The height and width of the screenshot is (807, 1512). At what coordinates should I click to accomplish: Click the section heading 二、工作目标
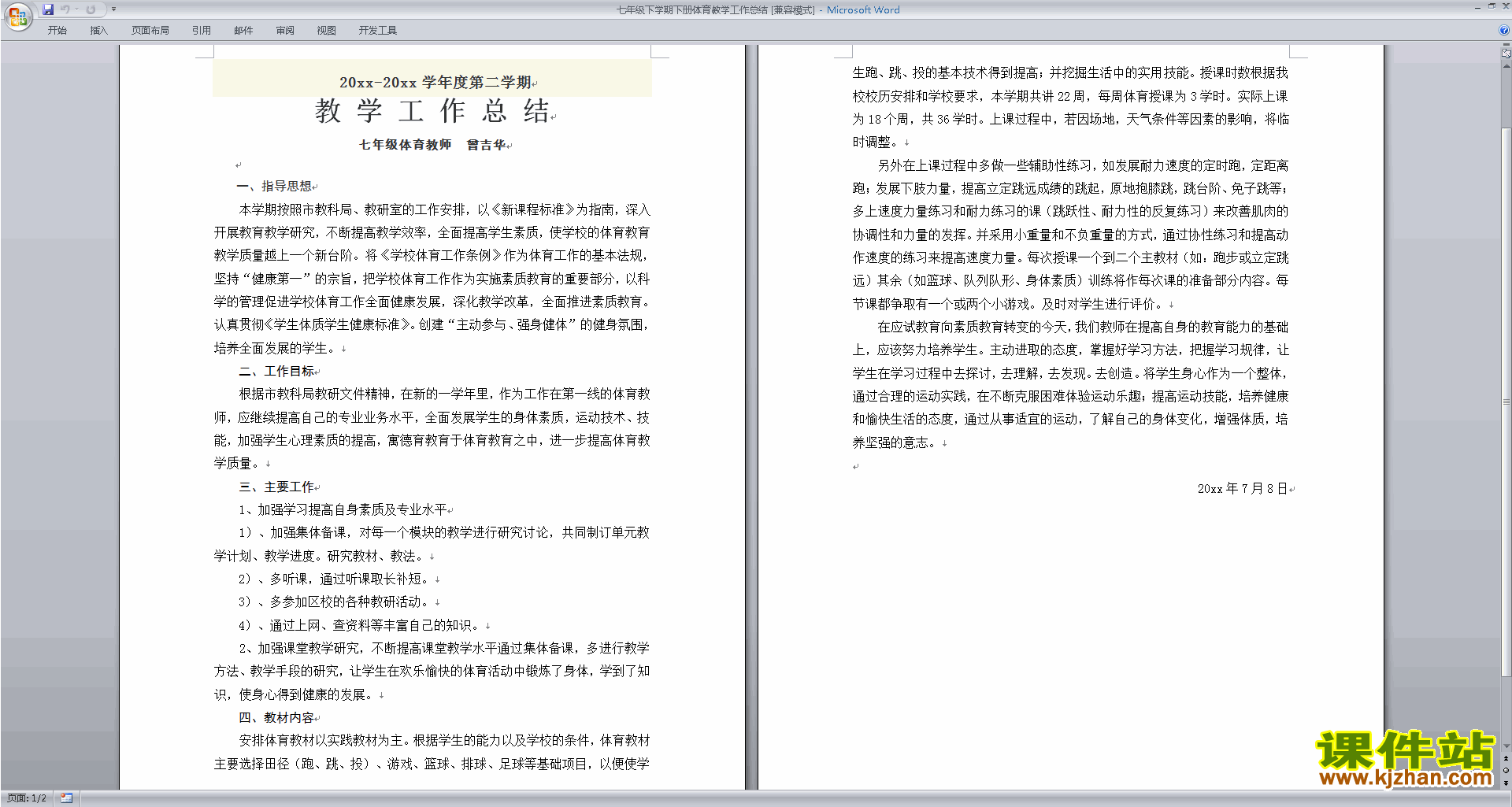[276, 371]
